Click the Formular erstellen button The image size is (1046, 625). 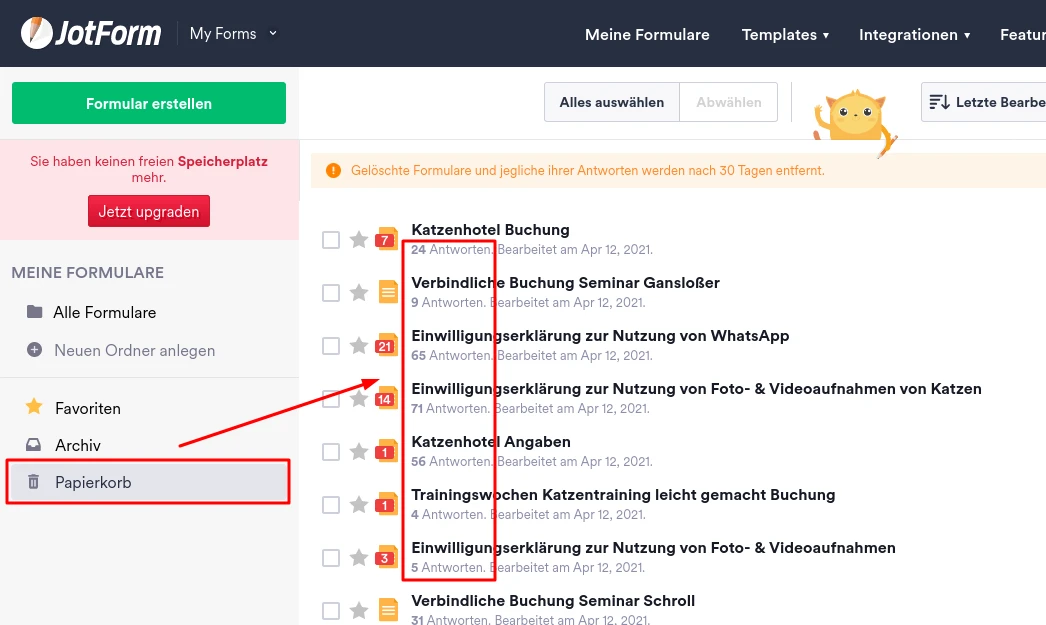(149, 103)
